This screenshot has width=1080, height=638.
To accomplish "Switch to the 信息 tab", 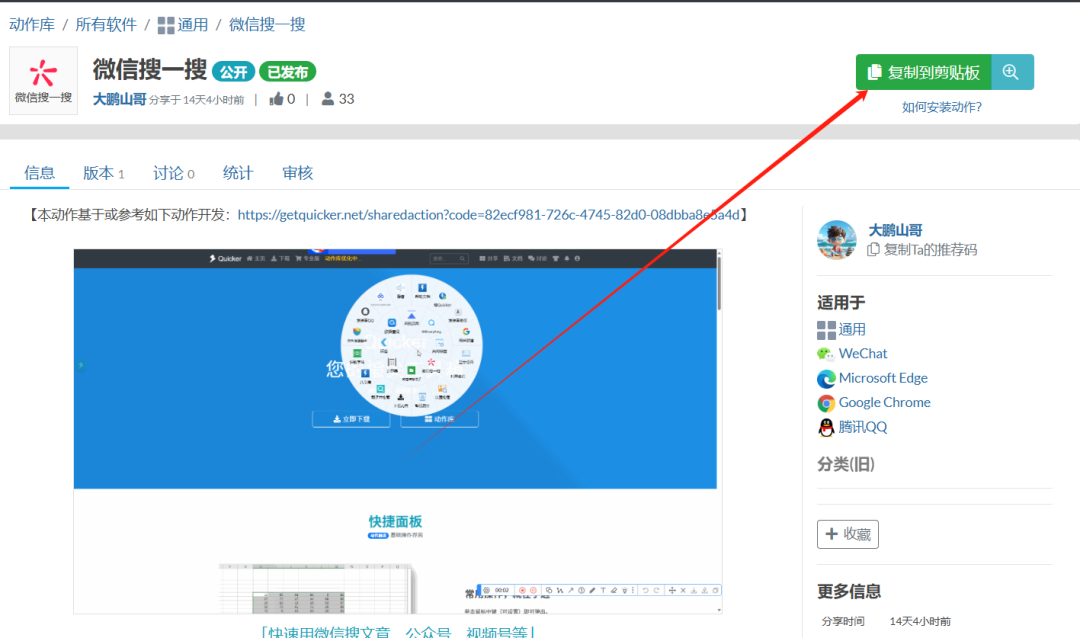I will 39,173.
